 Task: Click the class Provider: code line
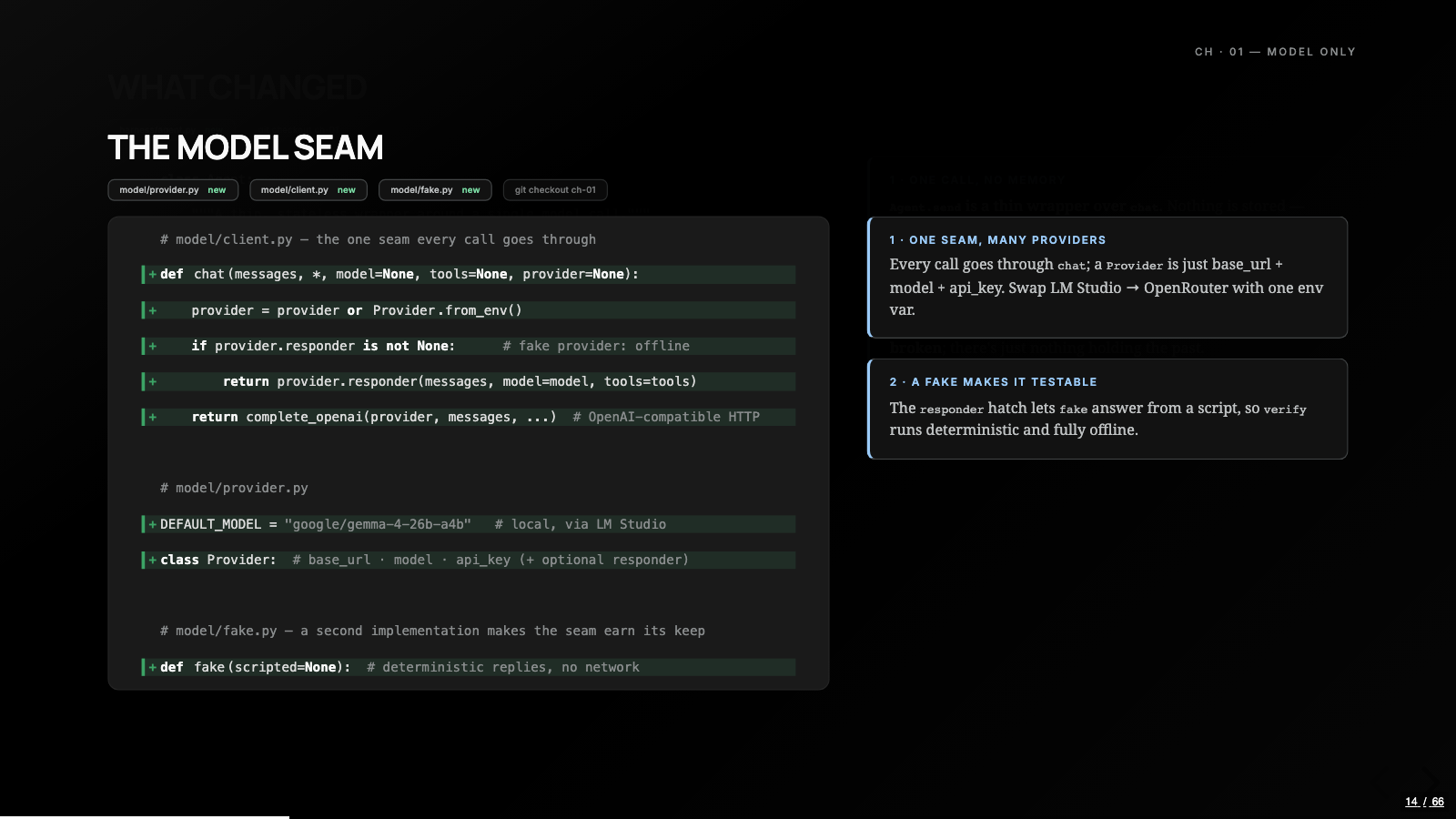pyautogui.click(x=469, y=560)
